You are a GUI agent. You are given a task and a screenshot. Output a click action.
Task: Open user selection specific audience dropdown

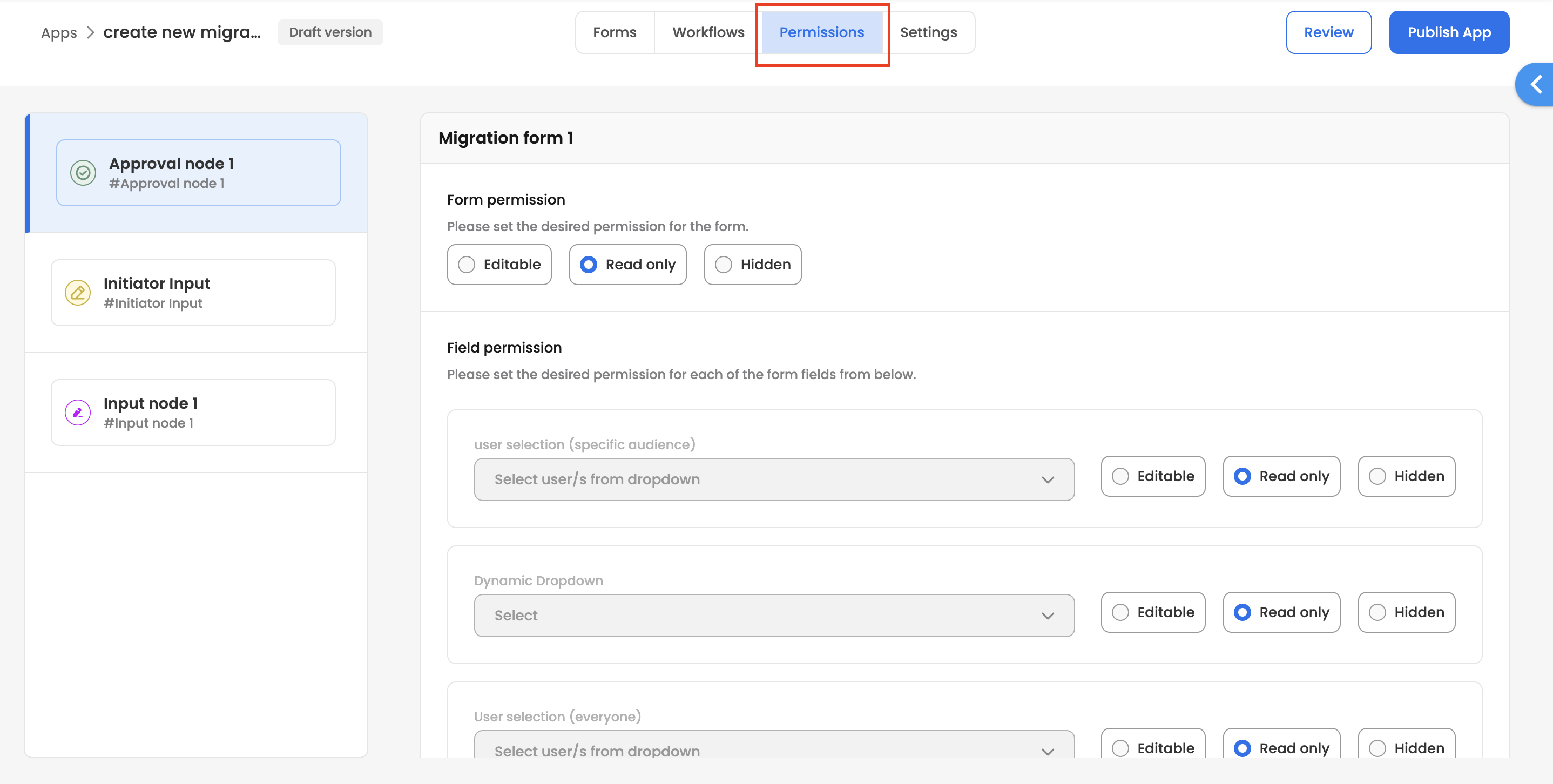pos(773,479)
